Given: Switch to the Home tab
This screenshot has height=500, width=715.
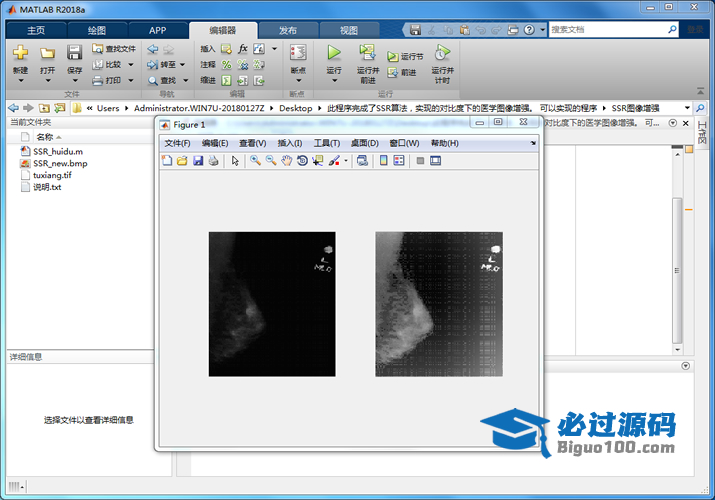Looking at the screenshot, I should (36, 31).
